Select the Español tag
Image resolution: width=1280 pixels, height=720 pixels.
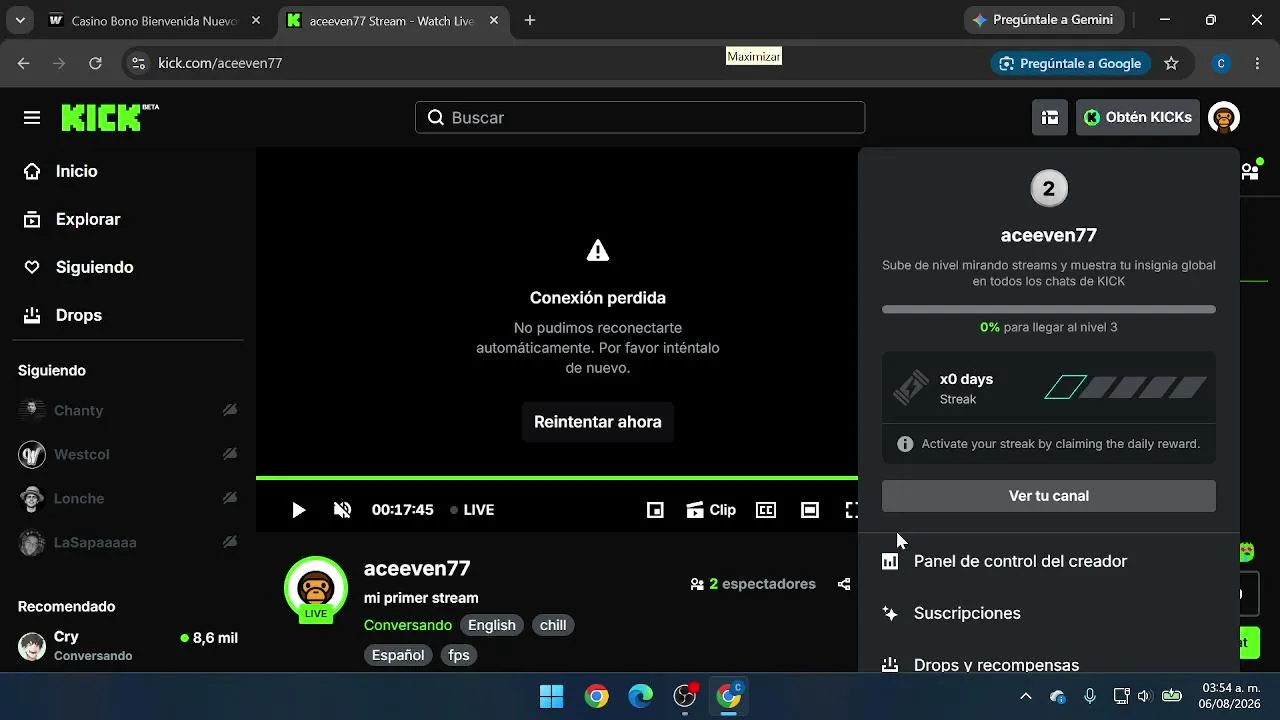398,655
